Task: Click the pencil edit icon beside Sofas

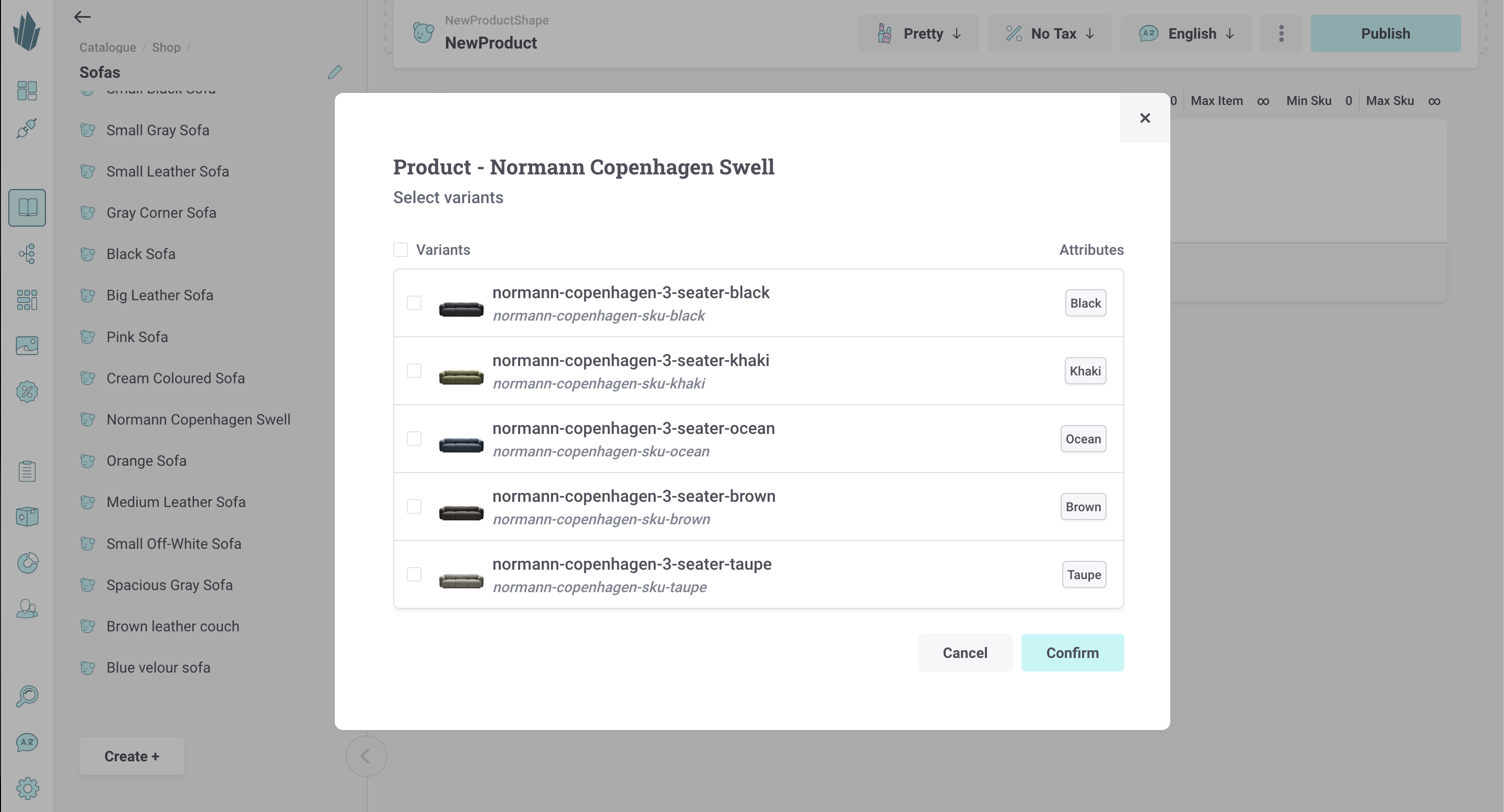Action: tap(335, 72)
